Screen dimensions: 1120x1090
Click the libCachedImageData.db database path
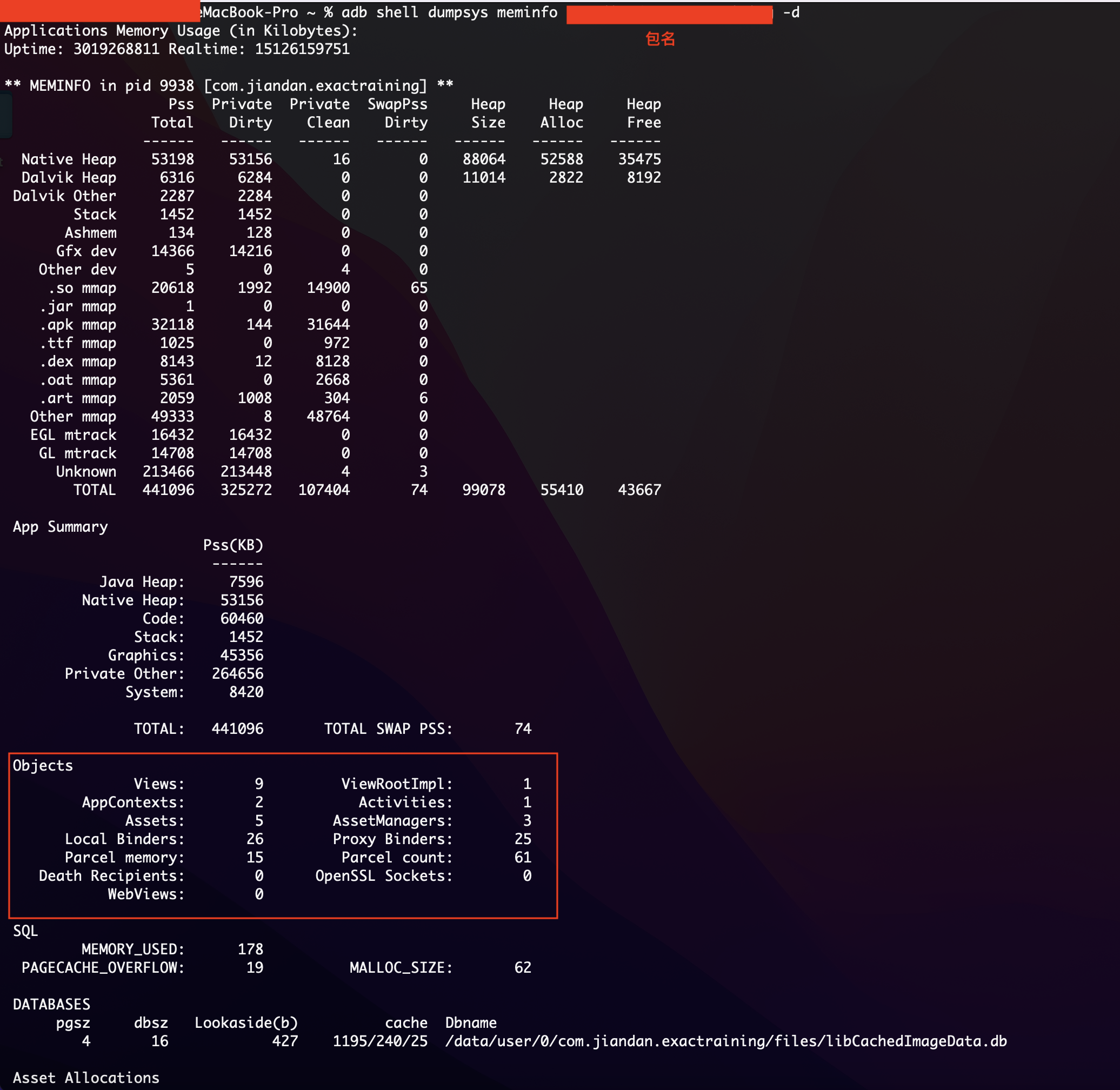tap(725, 1041)
